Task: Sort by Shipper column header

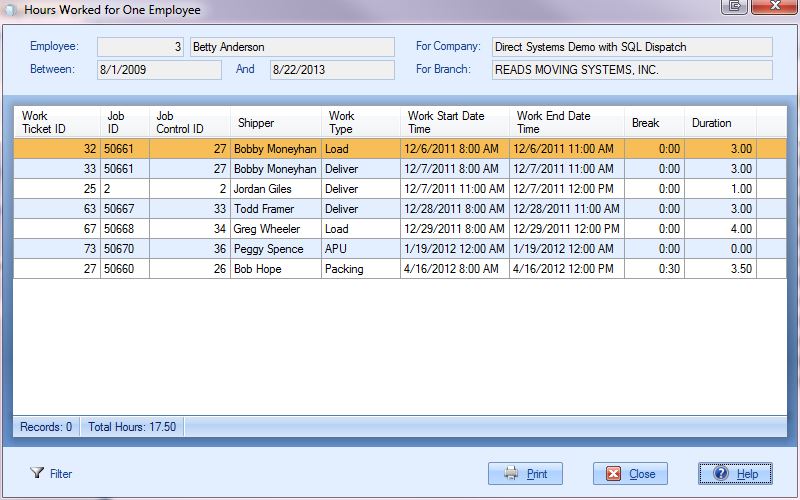Action: tap(275, 123)
